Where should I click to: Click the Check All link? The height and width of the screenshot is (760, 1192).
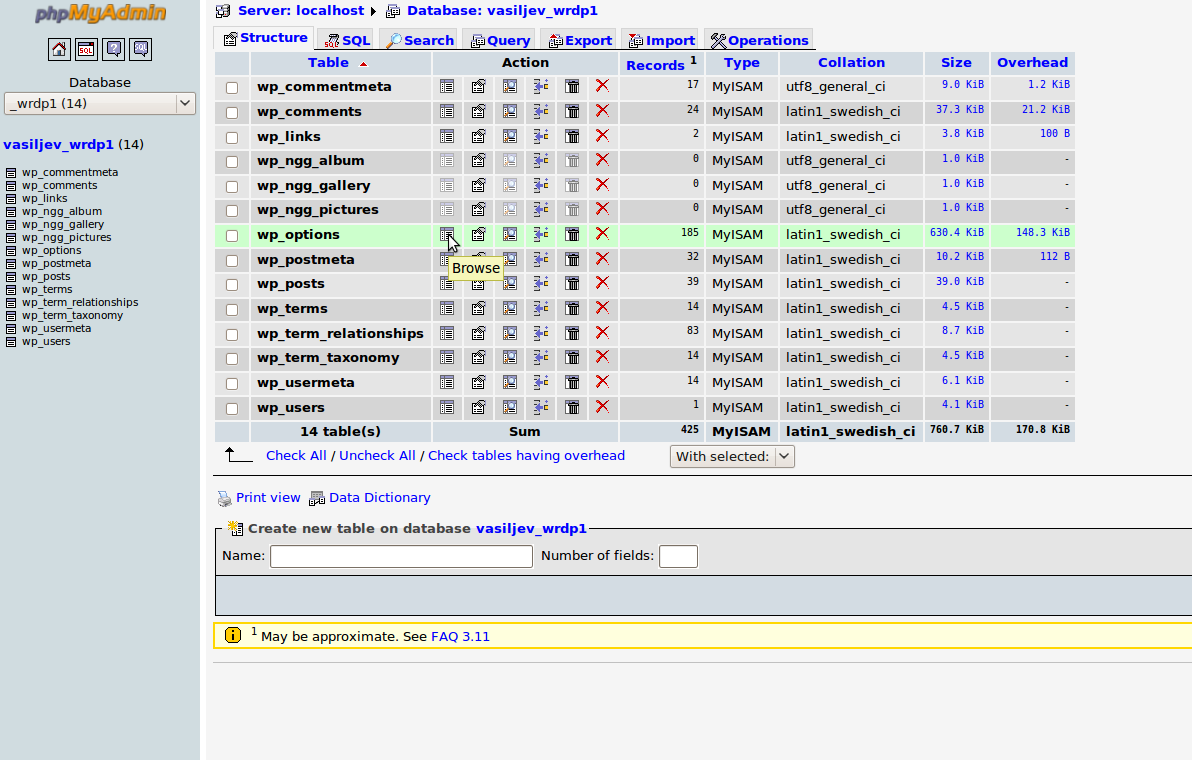pos(296,455)
